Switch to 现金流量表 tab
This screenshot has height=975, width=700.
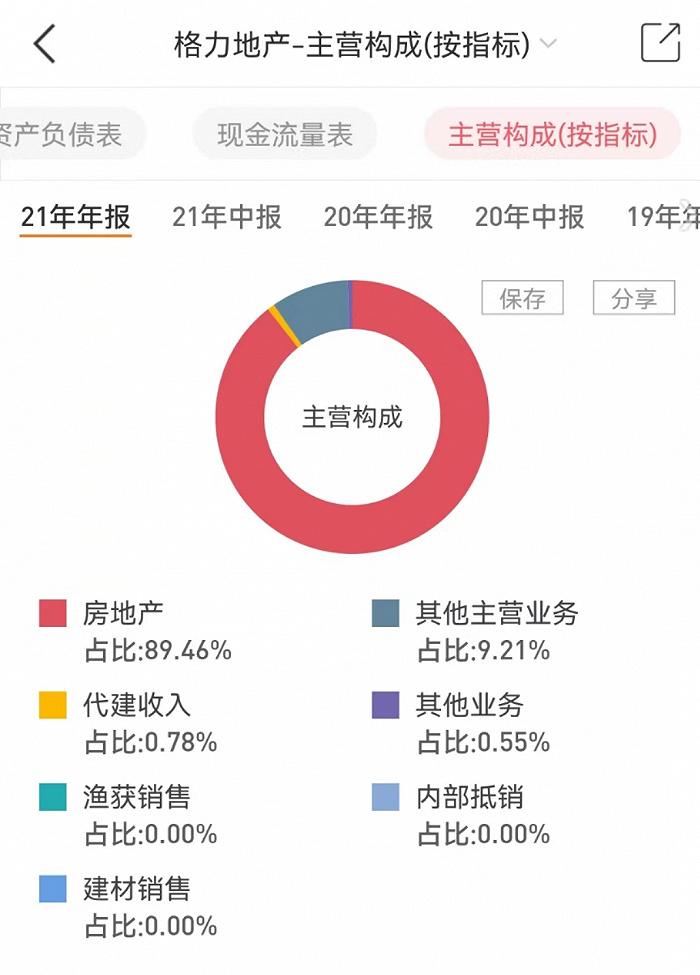(x=285, y=135)
